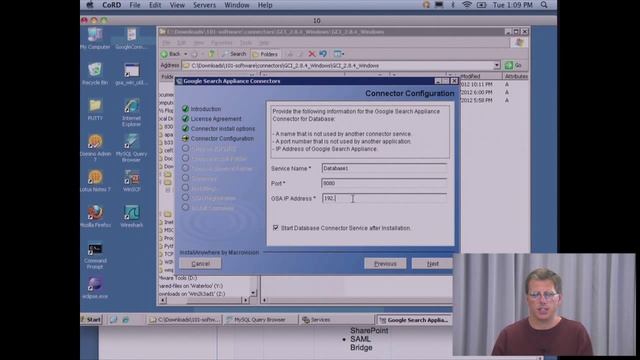Click the Attributes column header in Explorer

516,76
